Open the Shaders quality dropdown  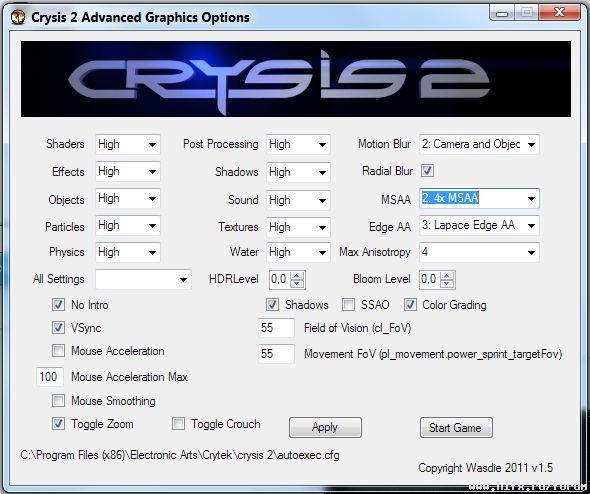click(x=128, y=144)
